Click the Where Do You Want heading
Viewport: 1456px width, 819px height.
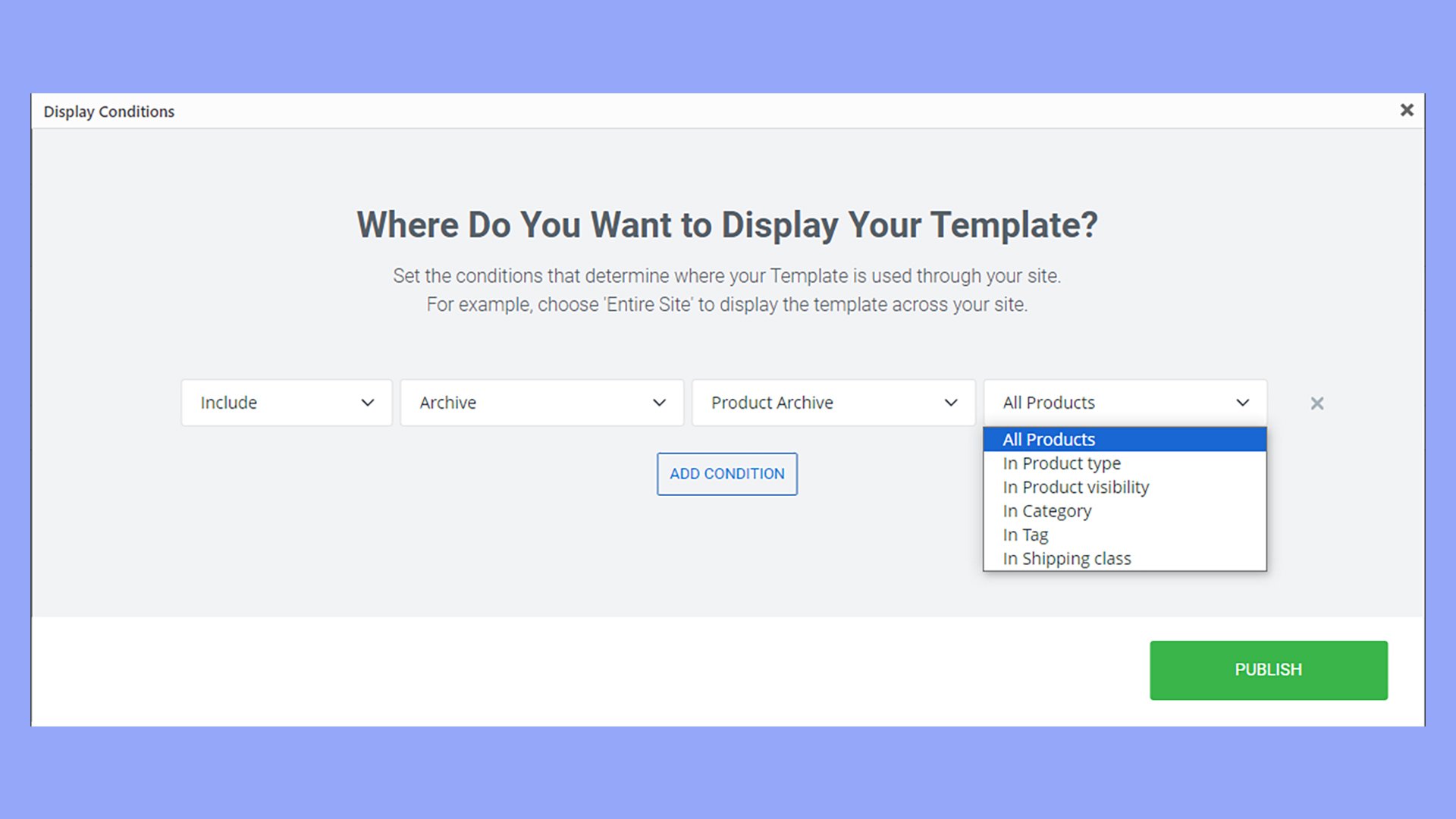click(x=726, y=225)
